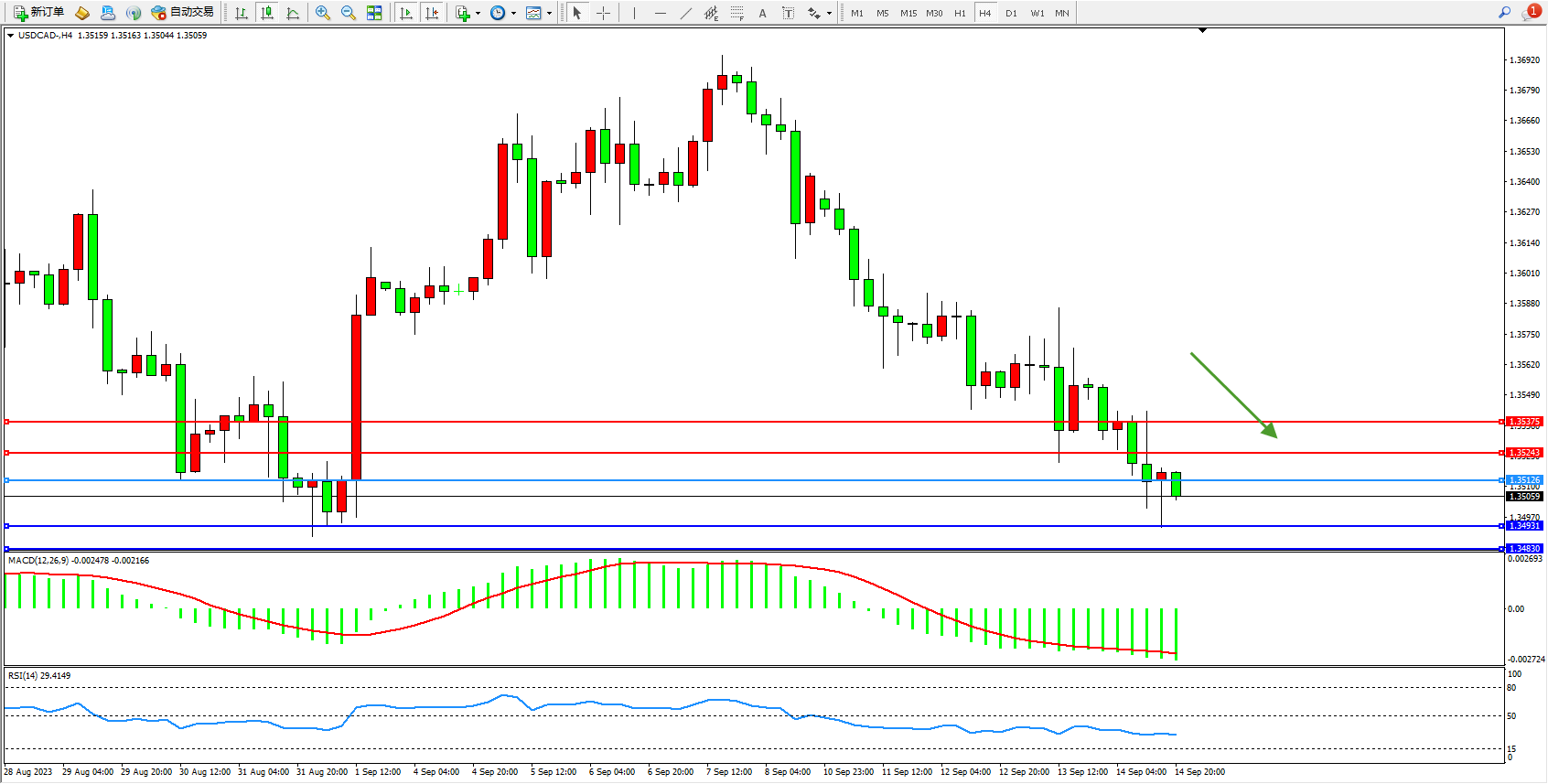Click the tile windows icon
This screenshot has width=1548, height=784.
pos(374,13)
